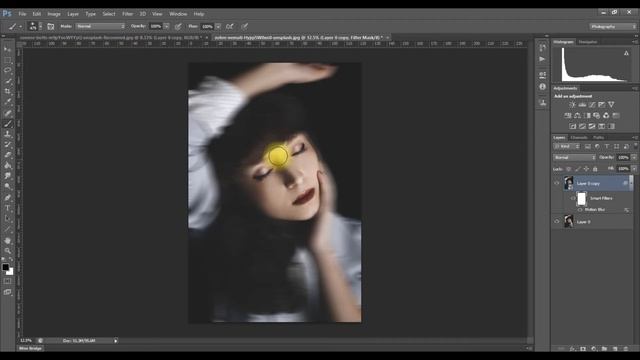Enable airbrush-style build-up effects

click(x=230, y=27)
